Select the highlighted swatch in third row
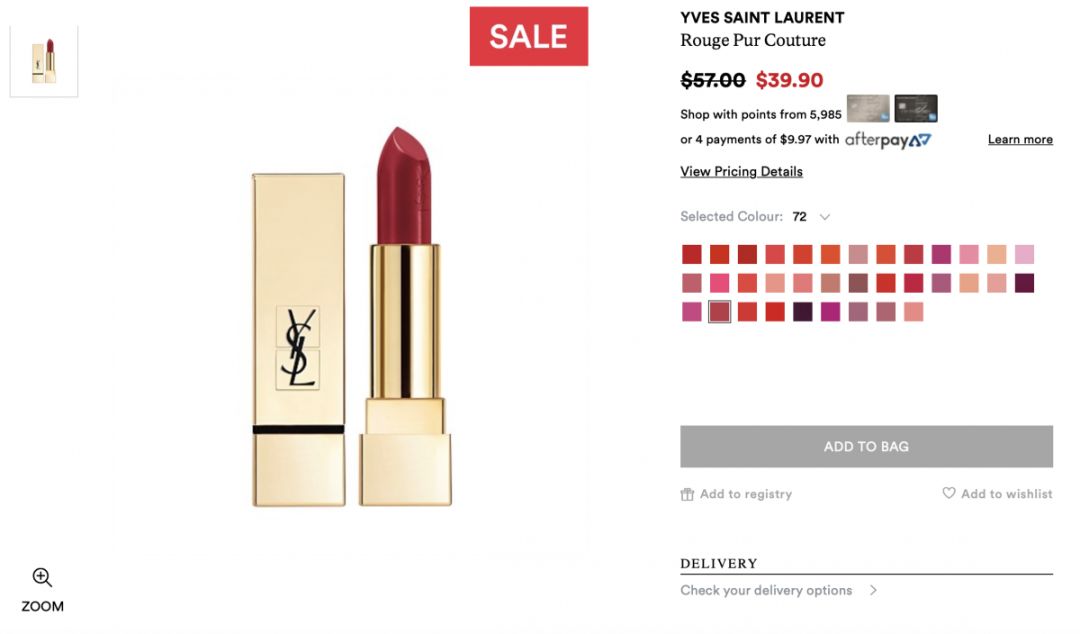 (x=720, y=312)
